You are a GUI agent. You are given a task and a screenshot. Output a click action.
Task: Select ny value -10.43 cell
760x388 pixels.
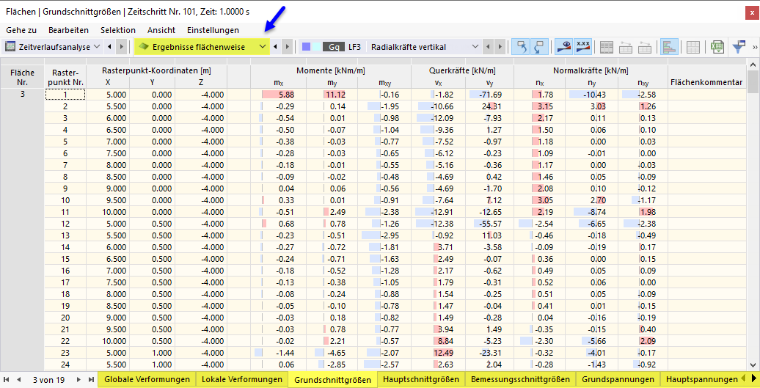592,94
